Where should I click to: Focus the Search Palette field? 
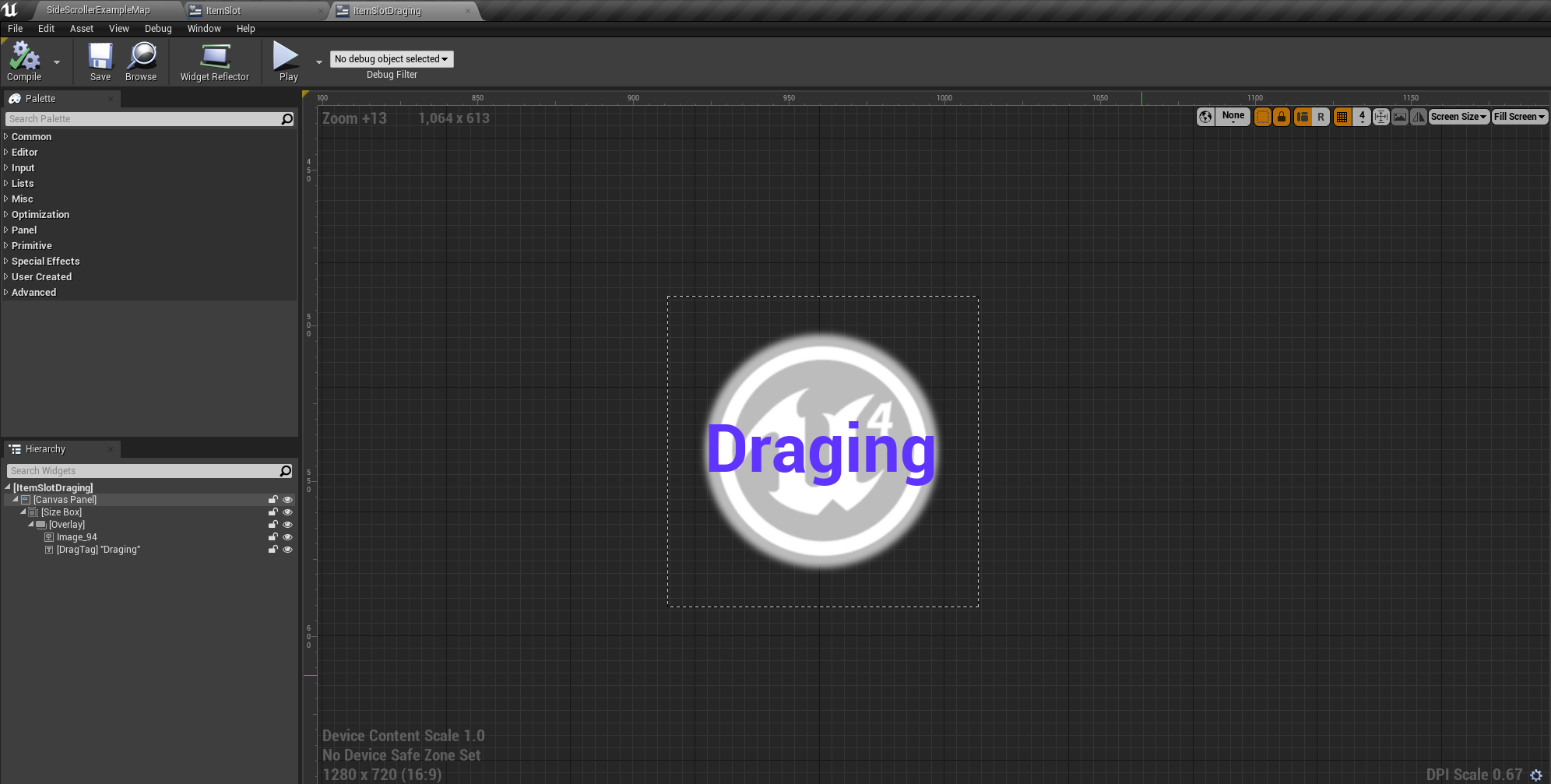[x=143, y=119]
